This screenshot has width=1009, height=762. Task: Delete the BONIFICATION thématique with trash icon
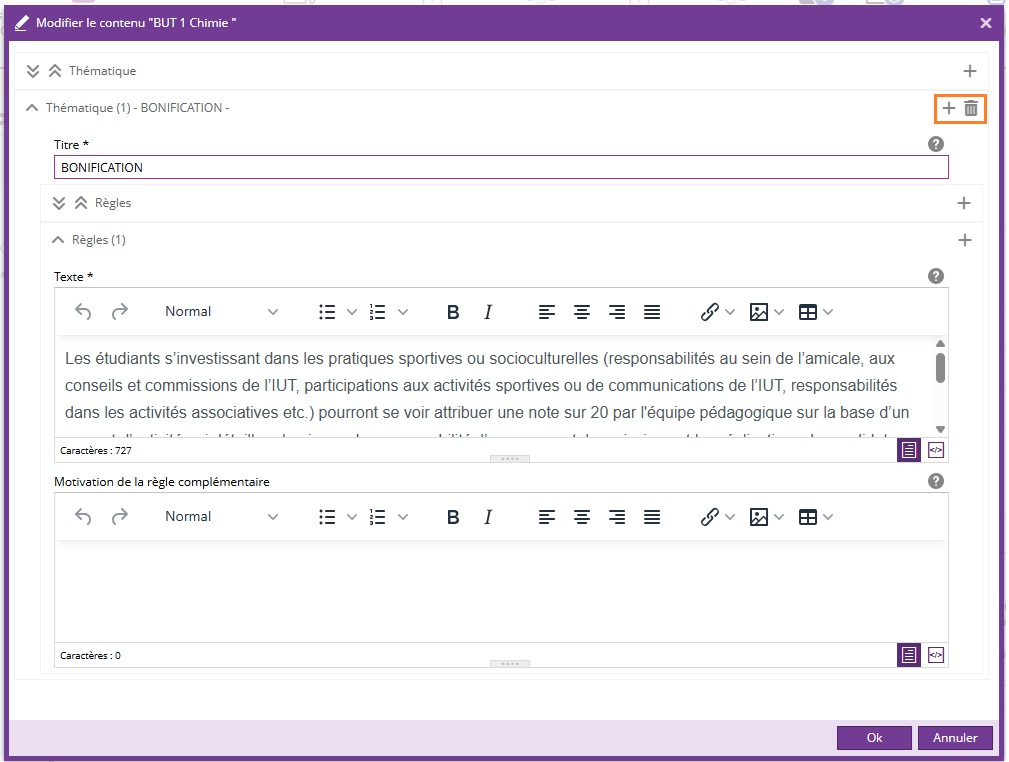click(971, 108)
